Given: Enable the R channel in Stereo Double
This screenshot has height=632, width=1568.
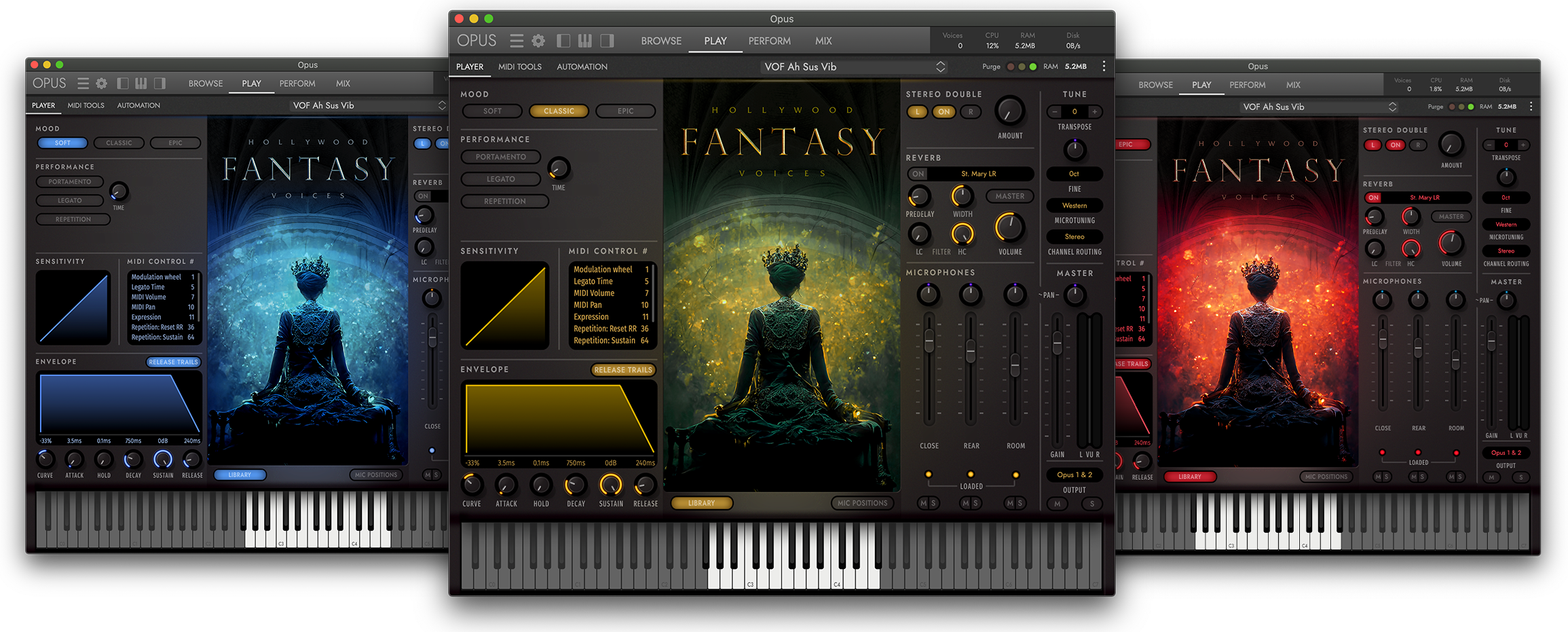Looking at the screenshot, I should (x=969, y=111).
